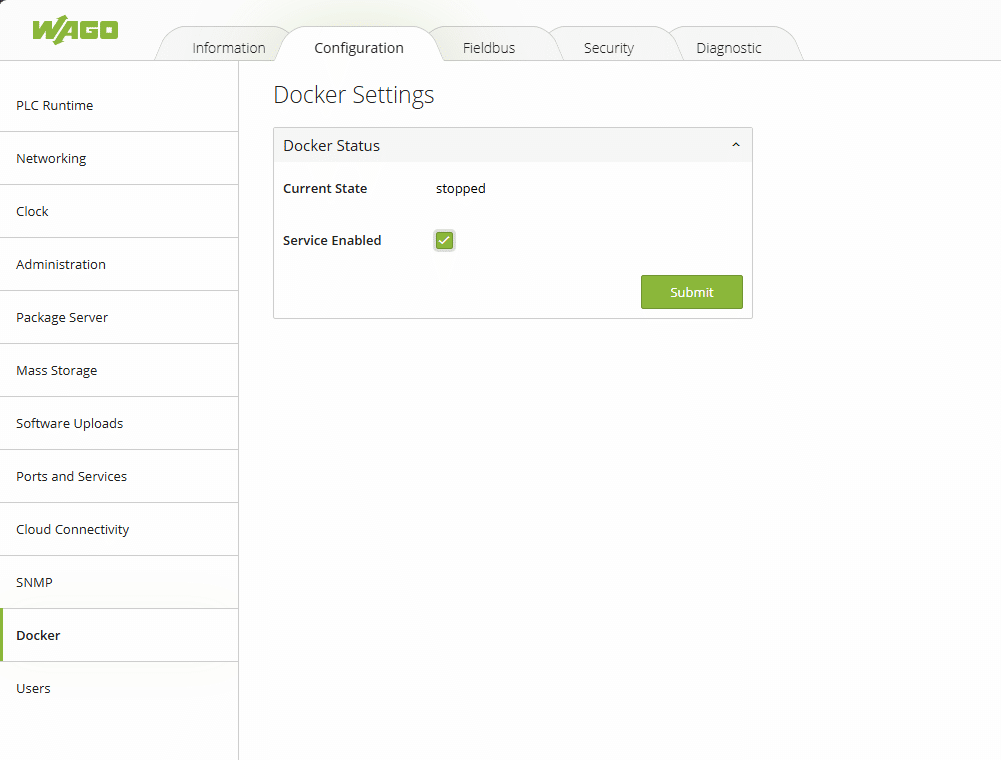The height and width of the screenshot is (760, 1001).
Task: Open the Users page
Action: pos(119,688)
